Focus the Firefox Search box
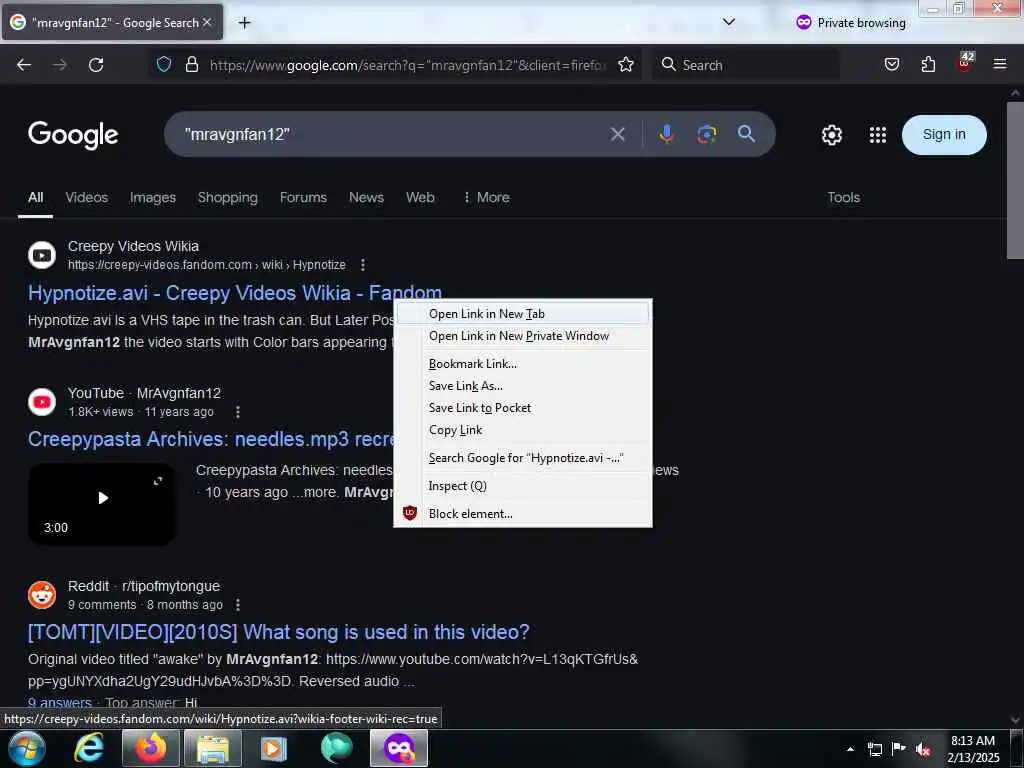This screenshot has width=1024, height=768. (746, 65)
